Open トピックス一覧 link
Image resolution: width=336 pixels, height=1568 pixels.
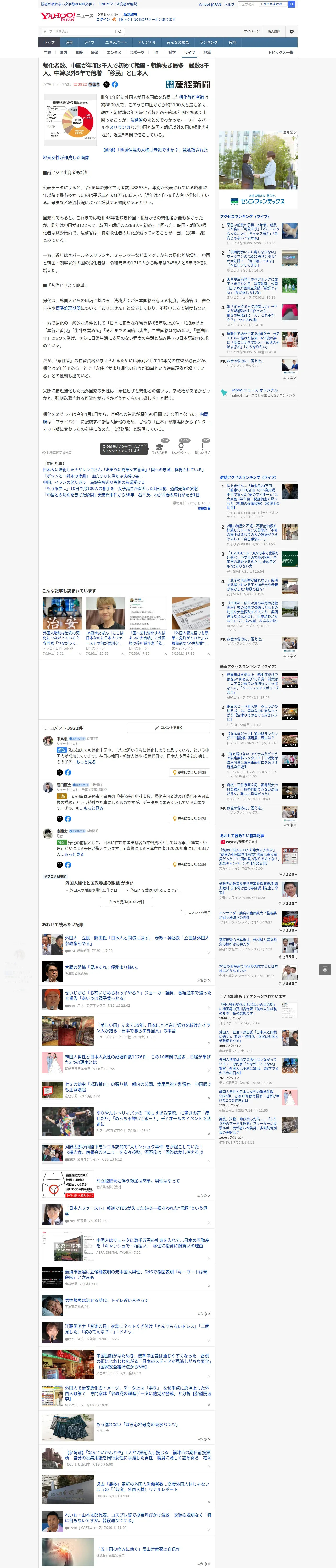coord(281,52)
